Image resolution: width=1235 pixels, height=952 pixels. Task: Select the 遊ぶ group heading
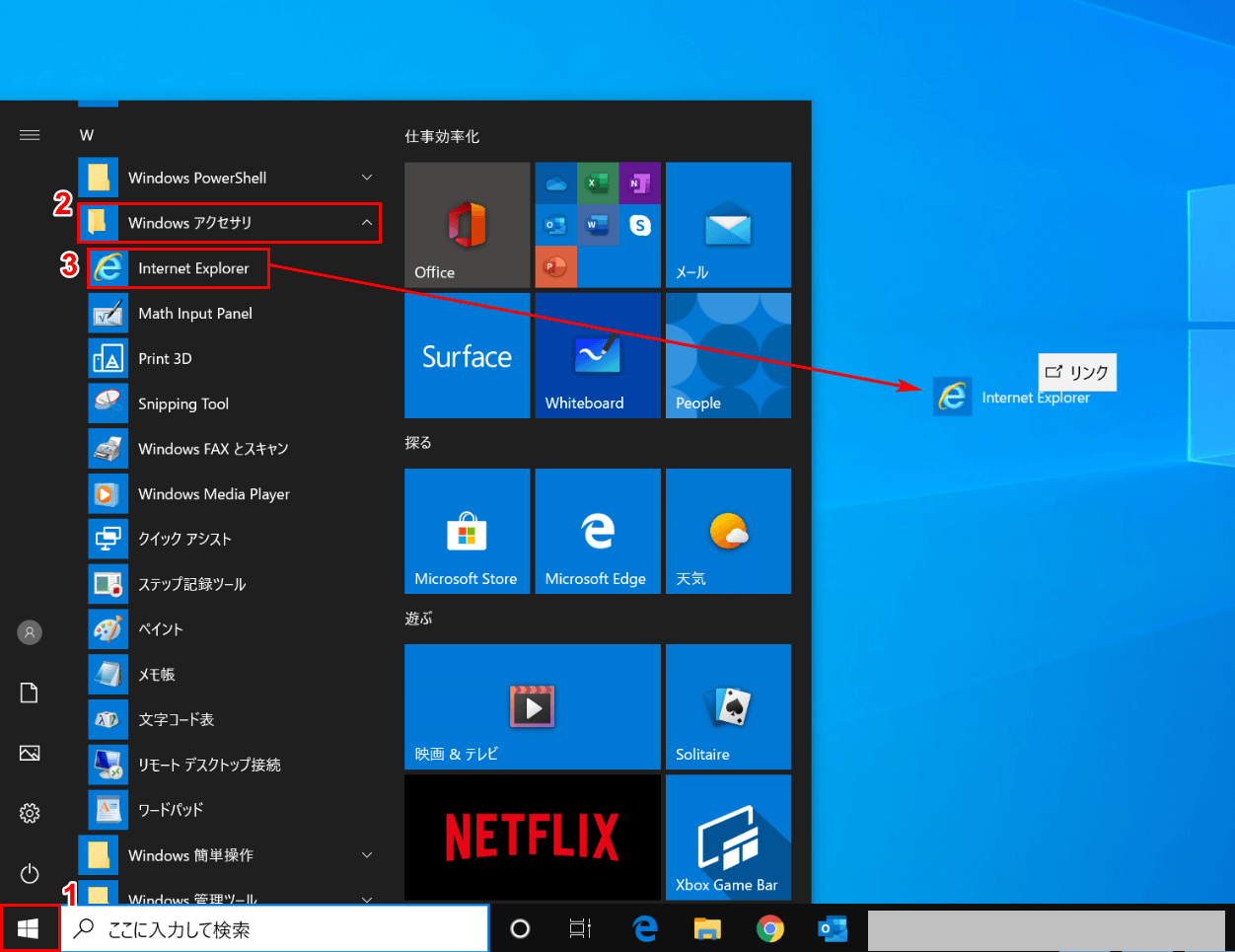418,619
